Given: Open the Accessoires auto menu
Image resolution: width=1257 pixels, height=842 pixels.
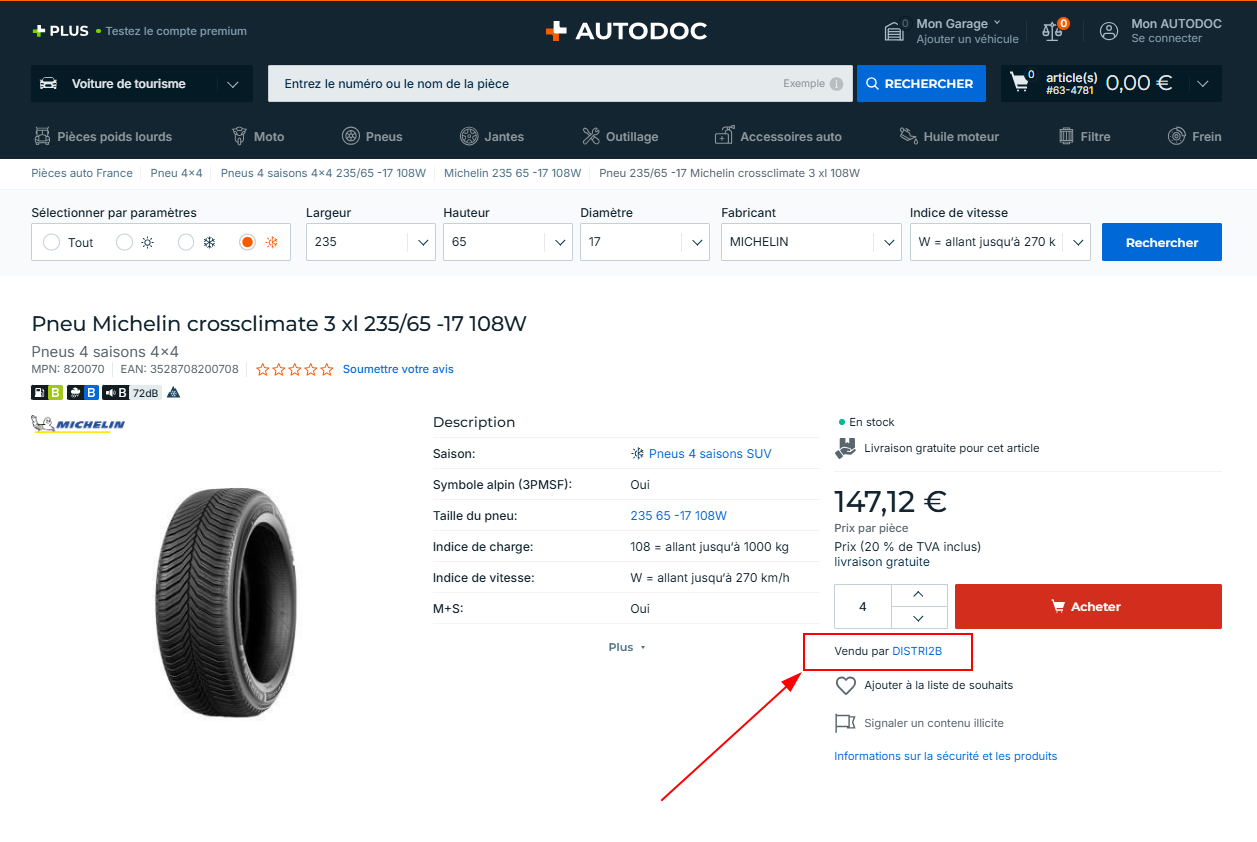Looking at the screenshot, I should click(779, 136).
